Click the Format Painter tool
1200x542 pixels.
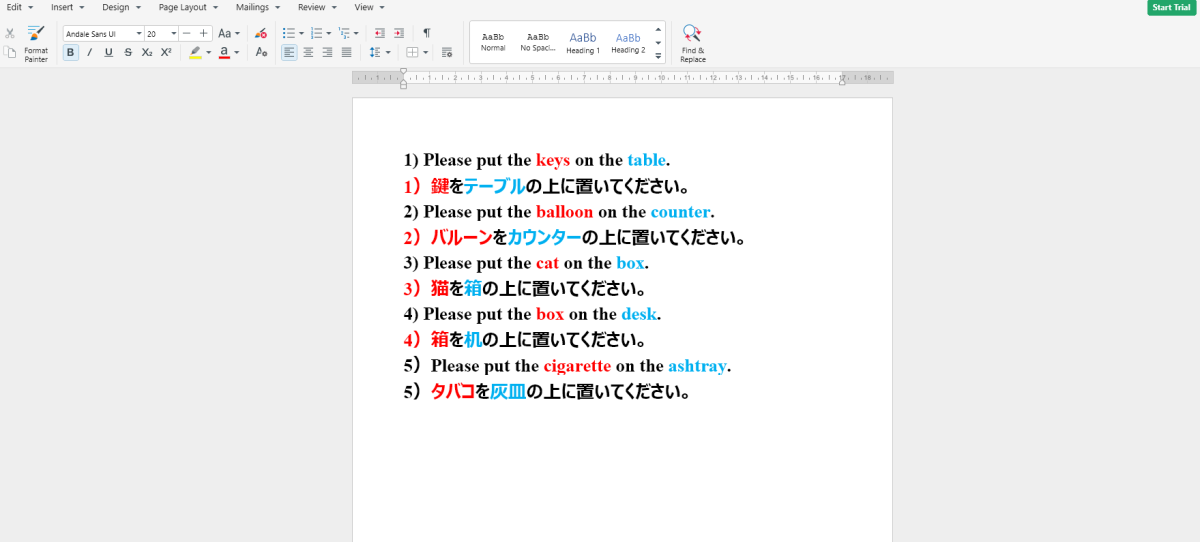tap(36, 40)
